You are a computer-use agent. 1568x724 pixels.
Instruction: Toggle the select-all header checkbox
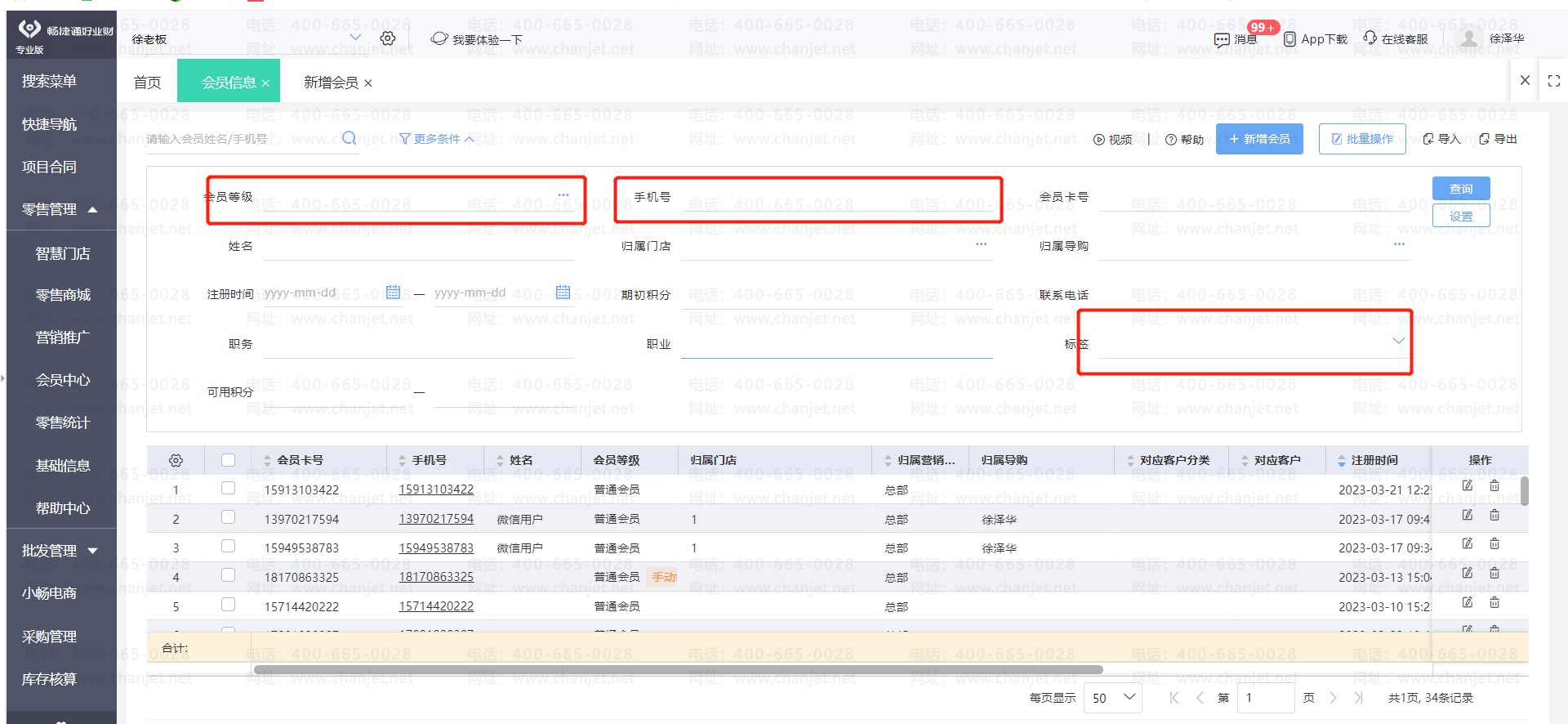point(228,460)
